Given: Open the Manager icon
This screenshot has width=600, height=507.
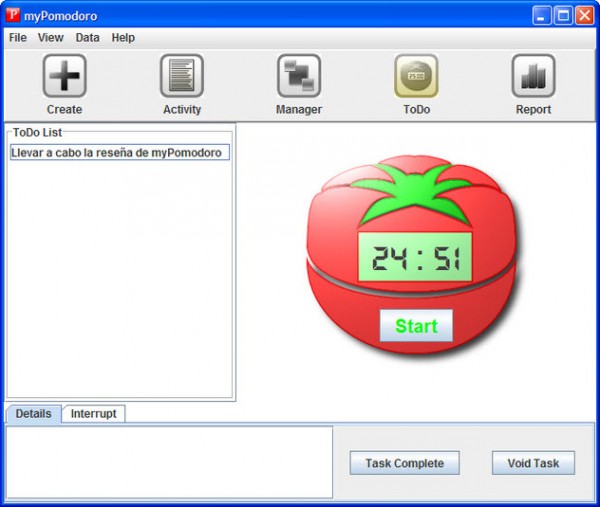Looking at the screenshot, I should tap(299, 75).
